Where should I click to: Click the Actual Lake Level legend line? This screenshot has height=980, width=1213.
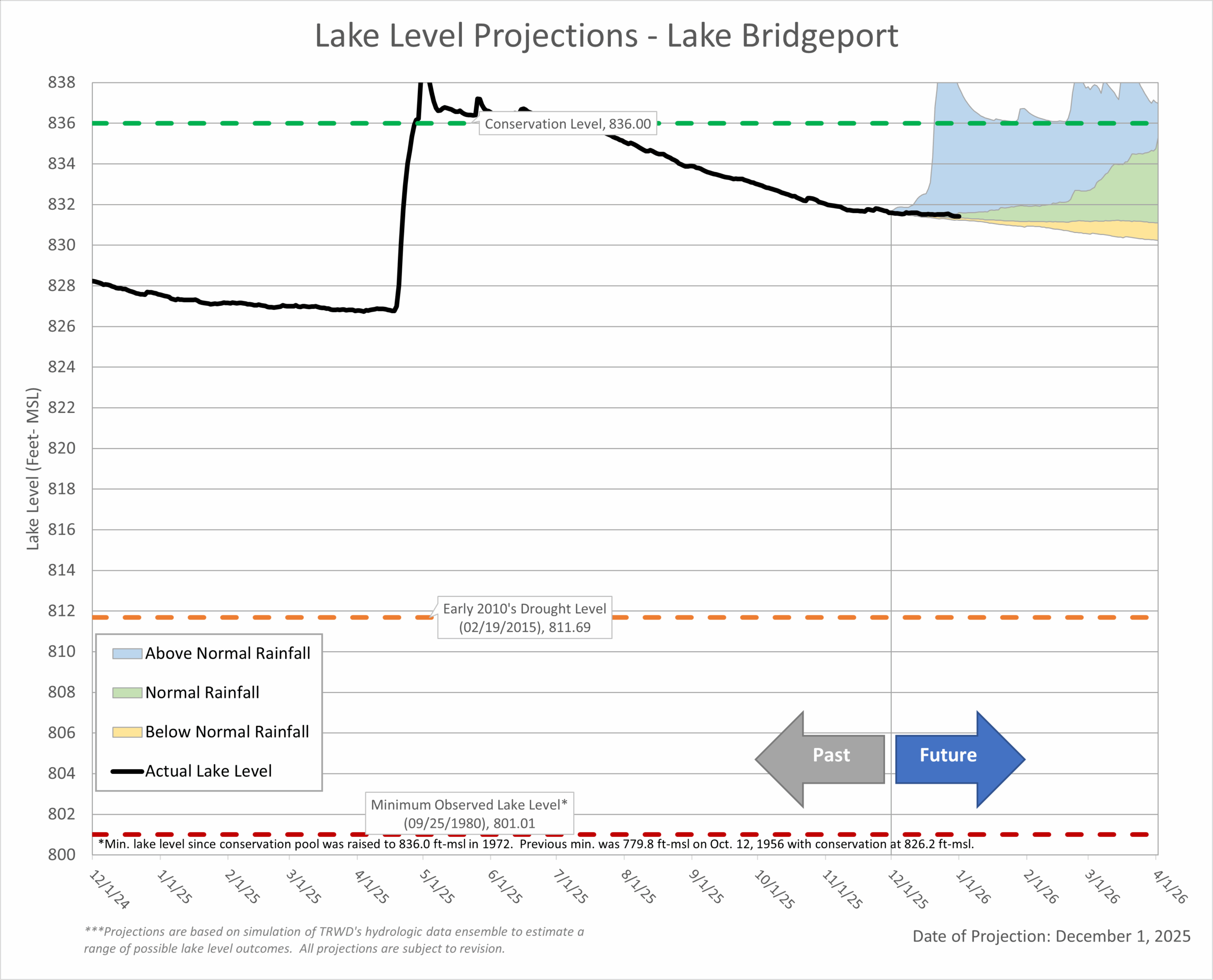coord(127,771)
